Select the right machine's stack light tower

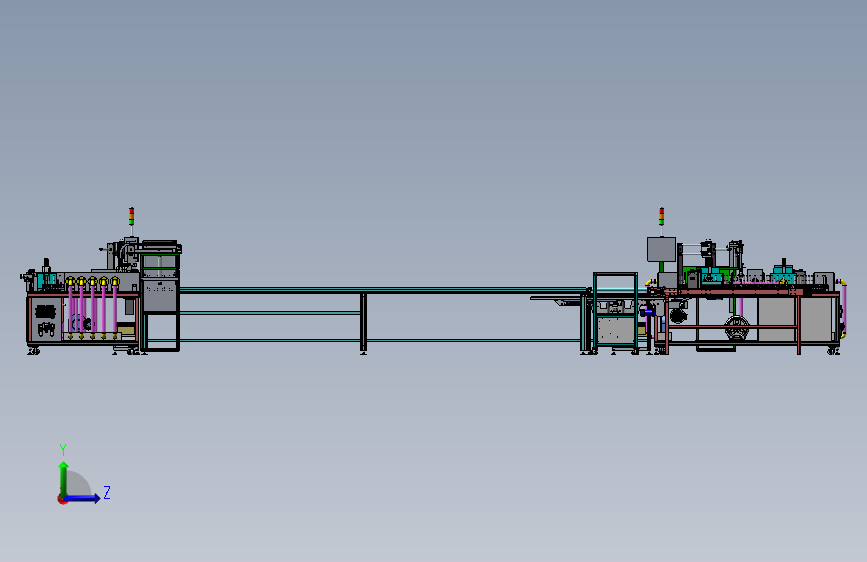click(661, 216)
